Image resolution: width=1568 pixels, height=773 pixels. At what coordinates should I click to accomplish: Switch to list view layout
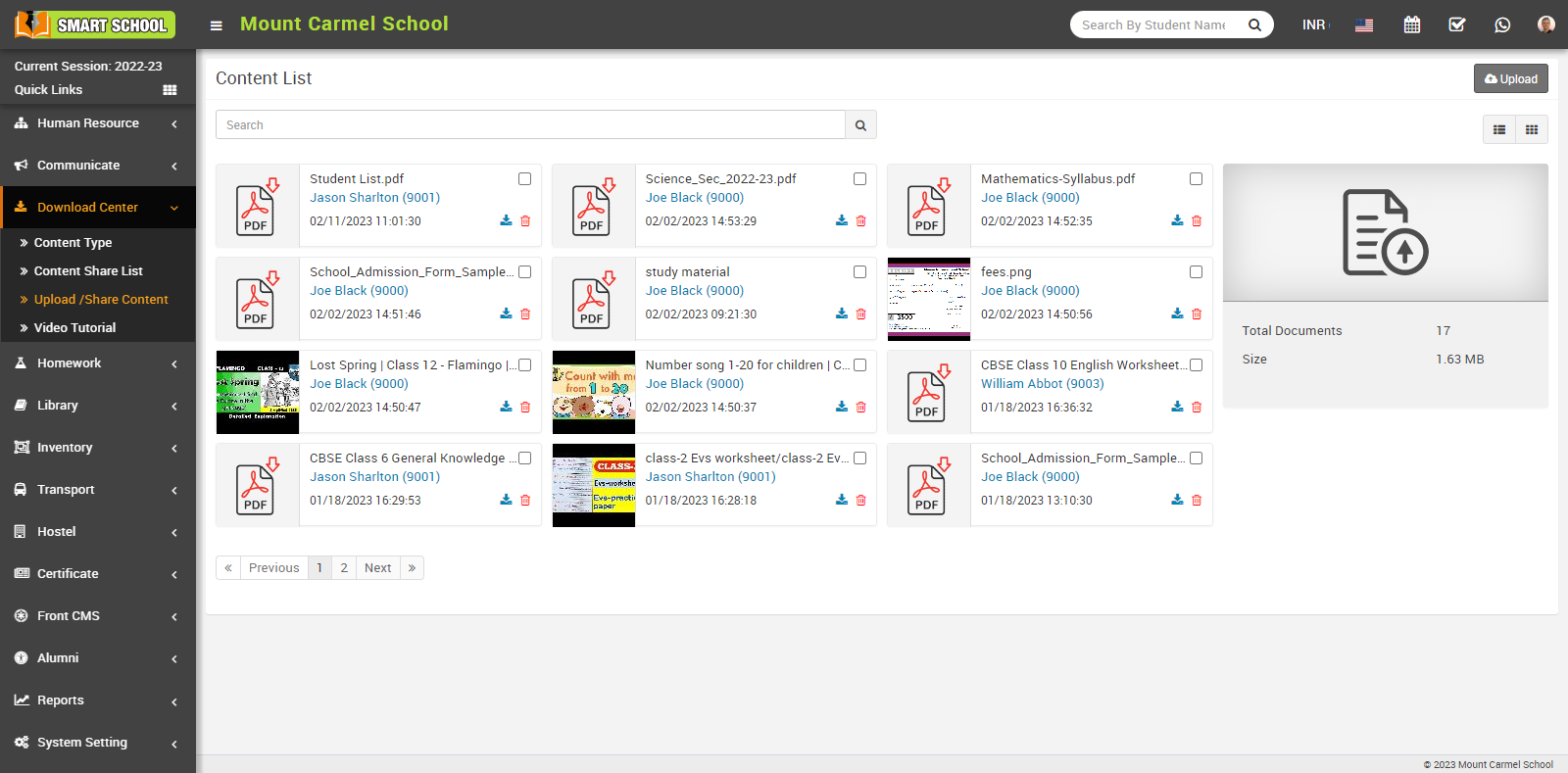1498,129
